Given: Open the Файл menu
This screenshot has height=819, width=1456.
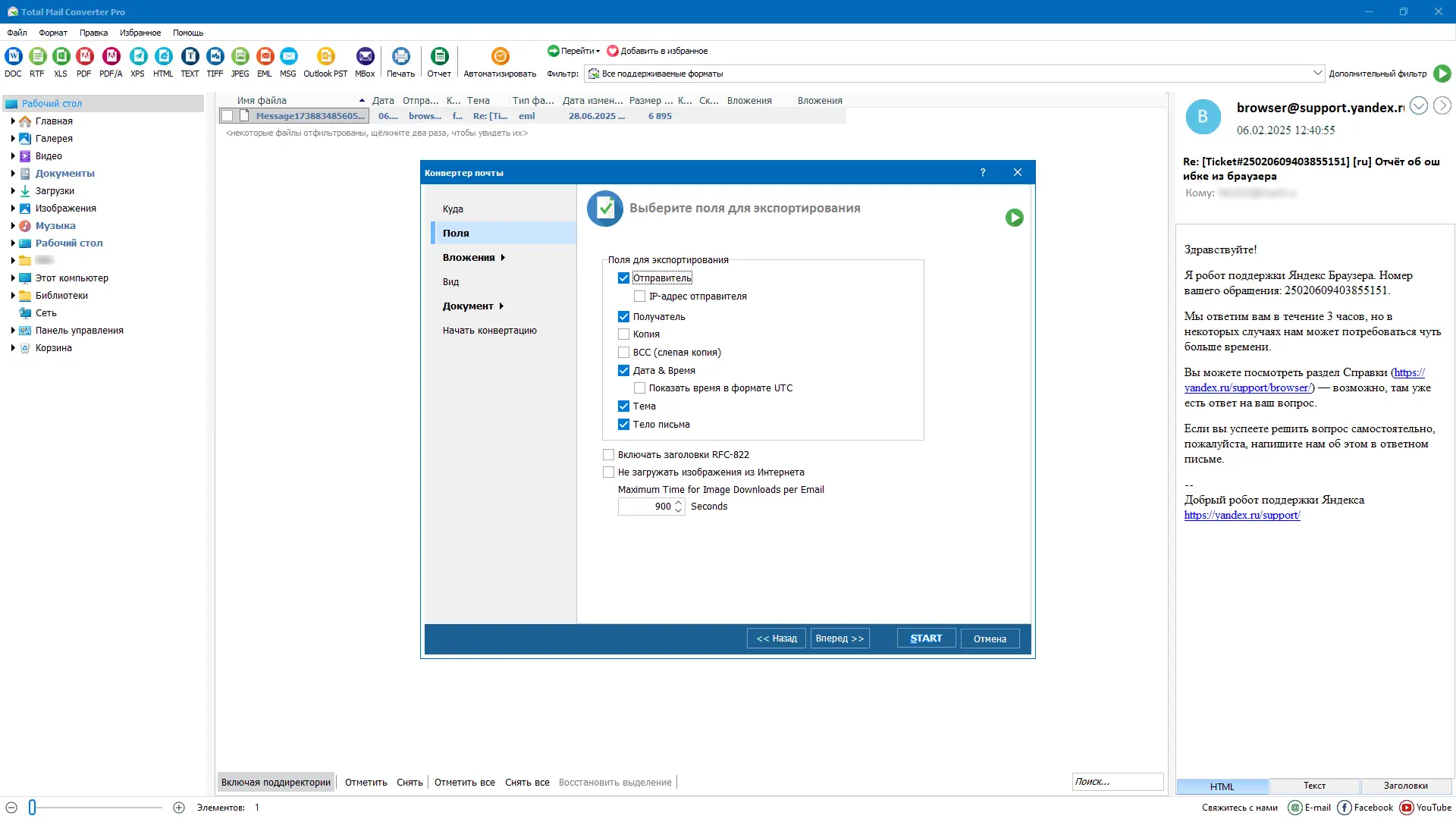Looking at the screenshot, I should click(17, 33).
